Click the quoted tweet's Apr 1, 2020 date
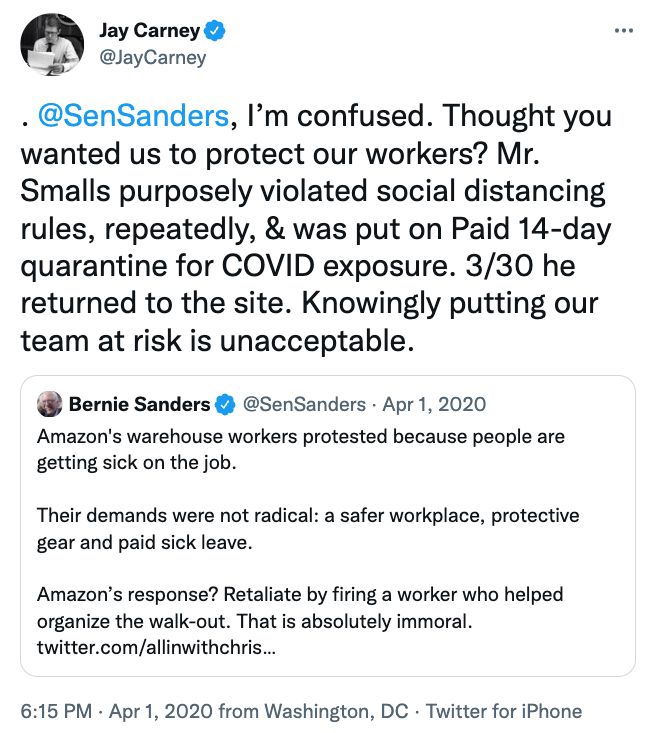645x733 pixels. 437,405
